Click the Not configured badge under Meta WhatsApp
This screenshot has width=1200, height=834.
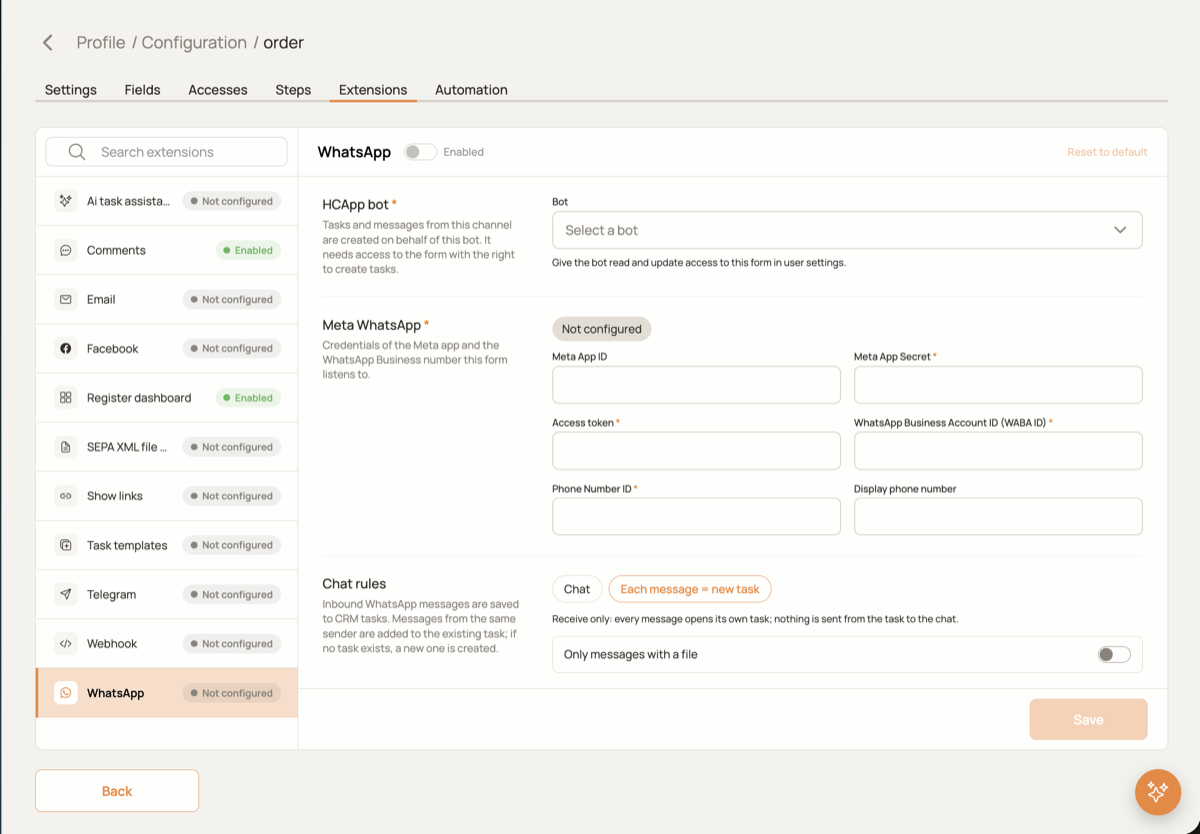pos(602,329)
